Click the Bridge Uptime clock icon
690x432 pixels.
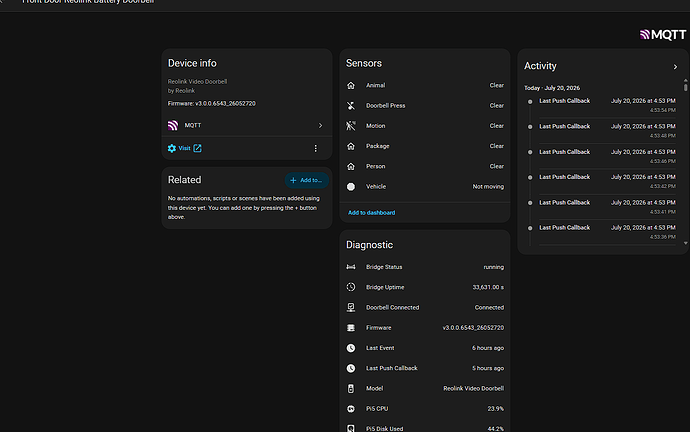point(351,287)
